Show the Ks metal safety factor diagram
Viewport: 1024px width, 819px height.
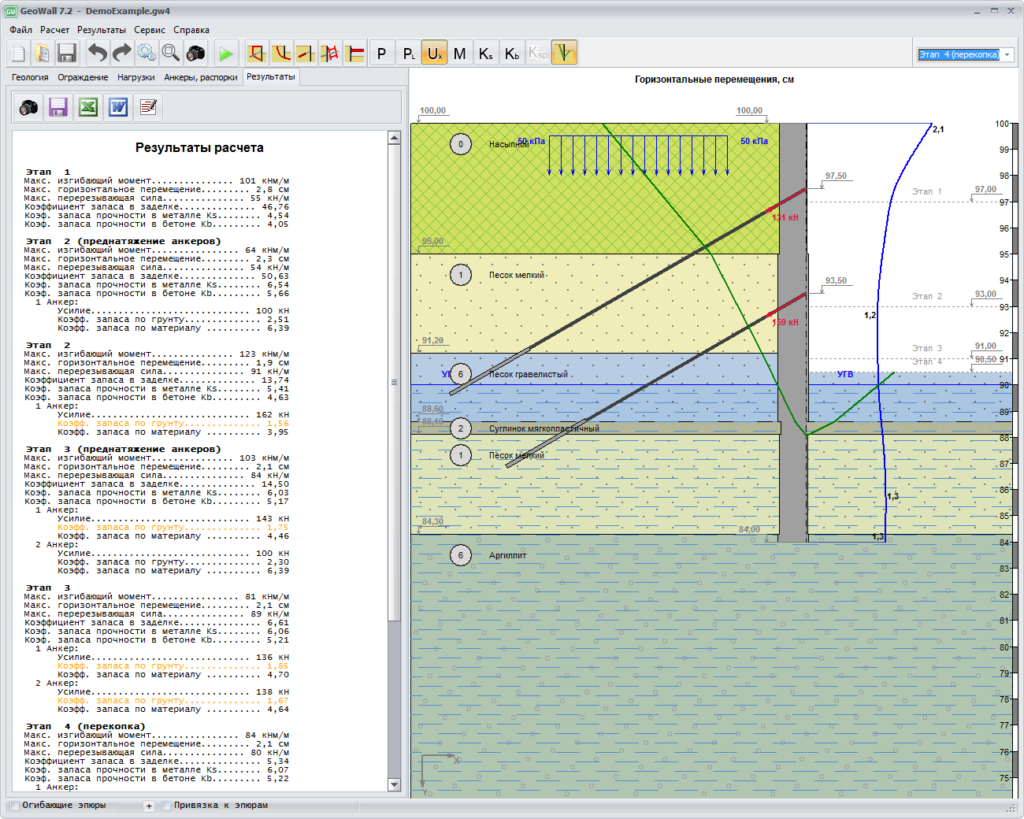point(486,53)
